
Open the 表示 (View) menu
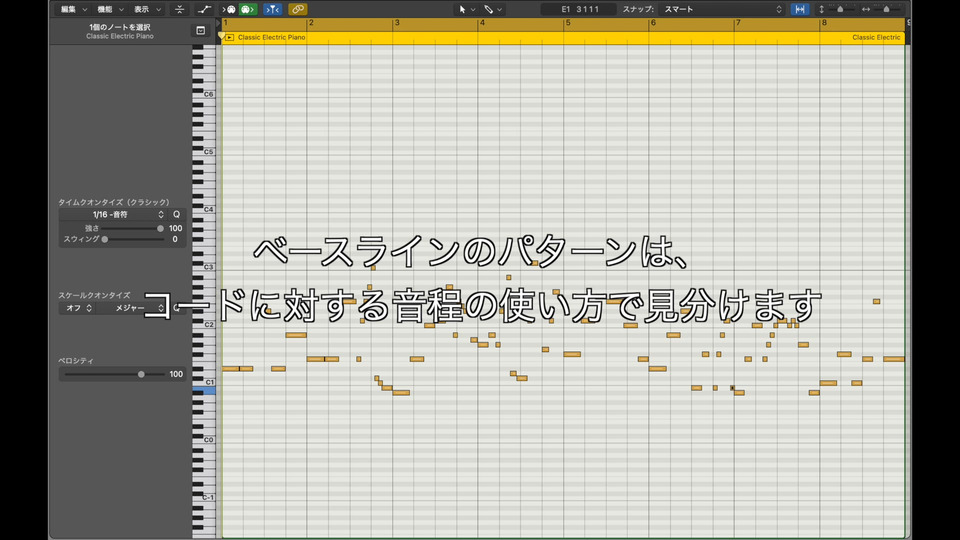pos(147,9)
